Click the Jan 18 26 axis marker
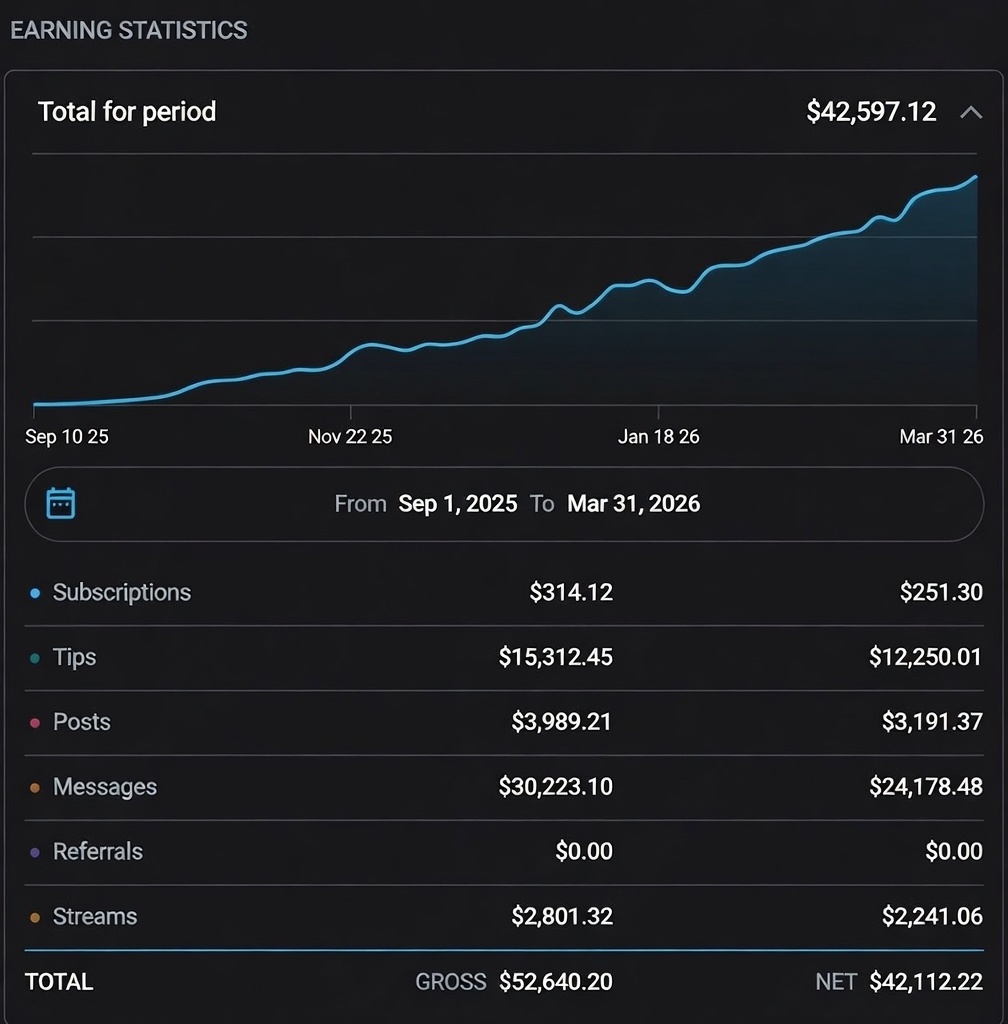The height and width of the screenshot is (1024, 1008). coord(658,437)
